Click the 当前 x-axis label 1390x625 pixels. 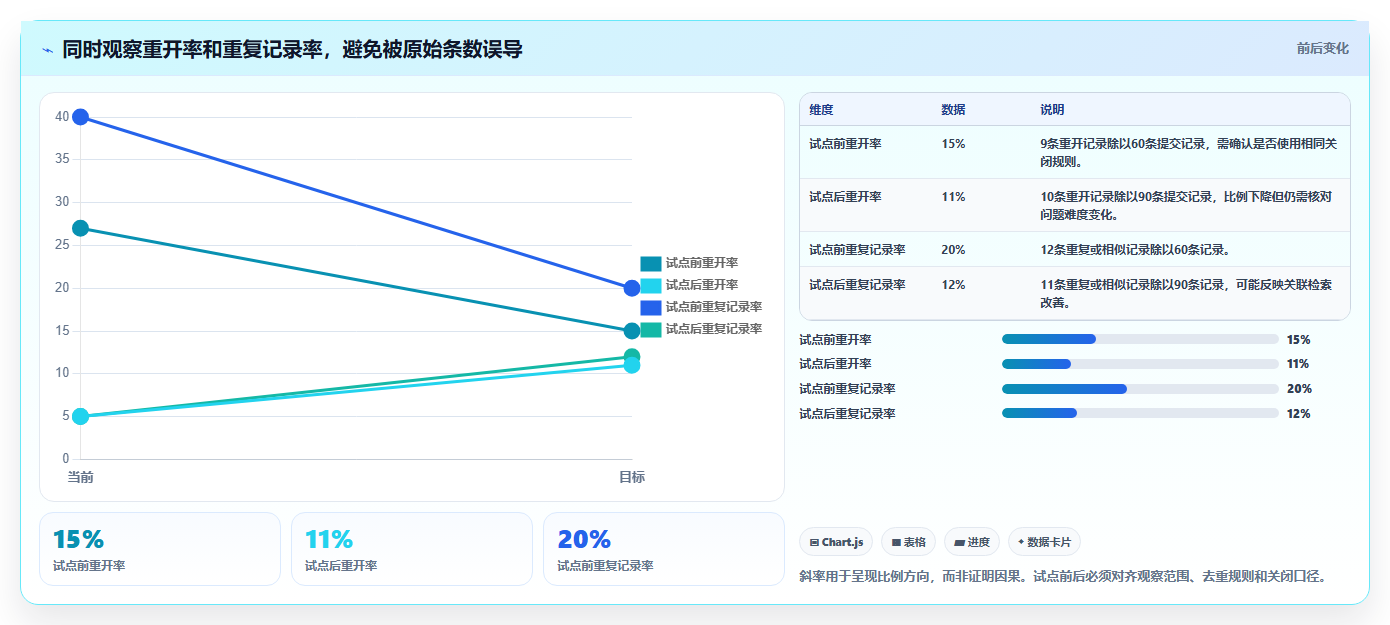(81, 477)
